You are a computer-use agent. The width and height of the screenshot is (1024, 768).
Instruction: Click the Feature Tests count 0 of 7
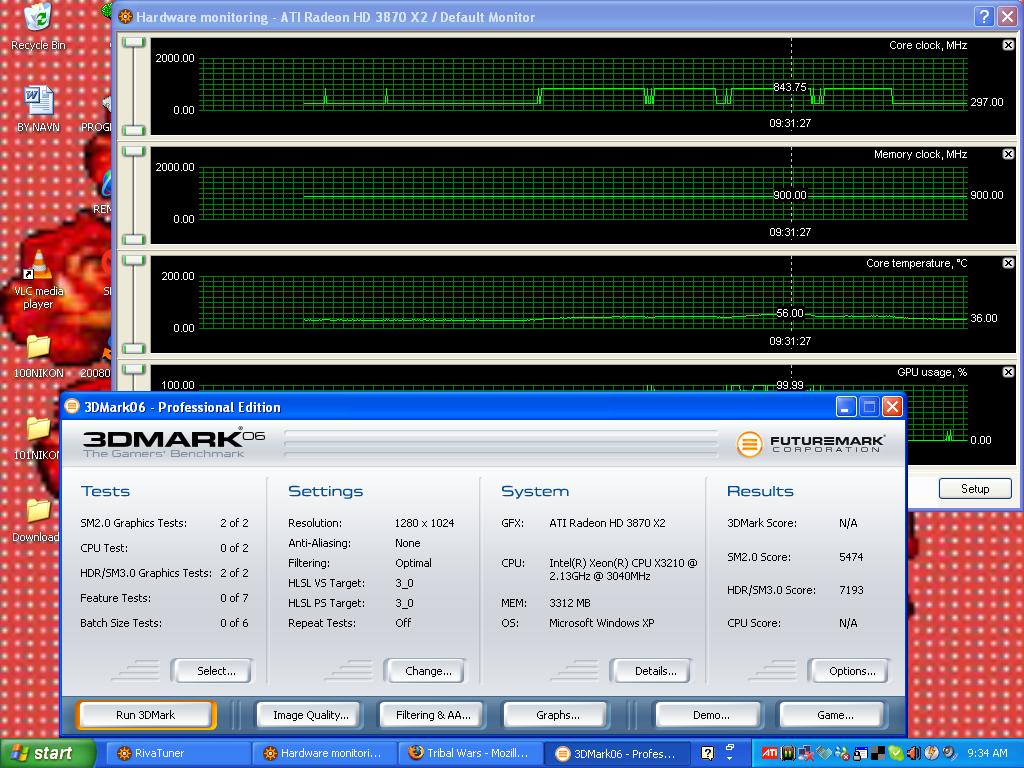(234, 598)
